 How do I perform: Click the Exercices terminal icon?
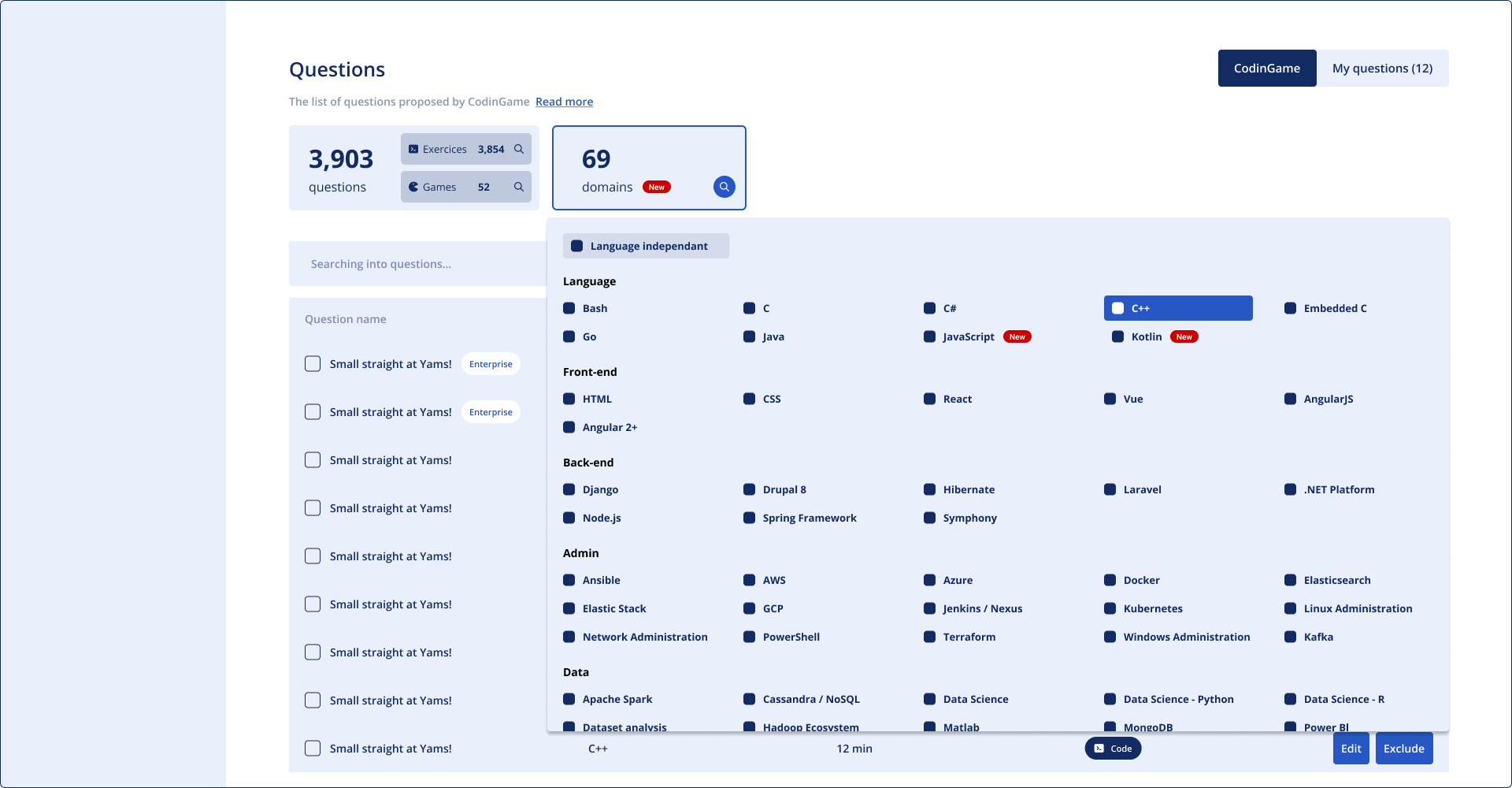pyautogui.click(x=413, y=149)
